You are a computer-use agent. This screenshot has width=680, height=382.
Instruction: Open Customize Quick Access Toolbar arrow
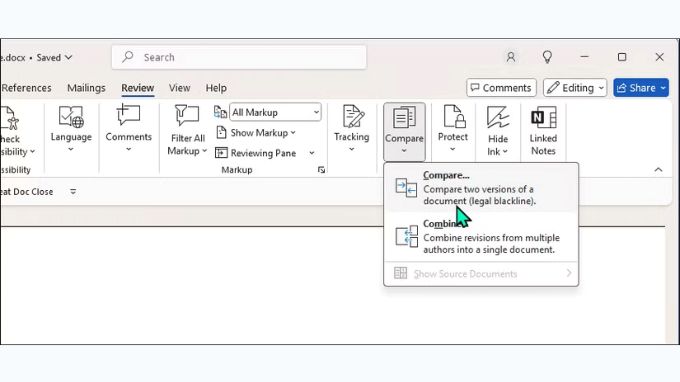[73, 192]
